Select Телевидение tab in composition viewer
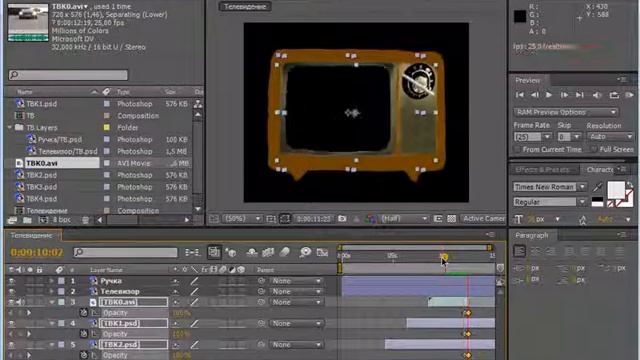This screenshot has height=360, width=640. tap(245, 7)
